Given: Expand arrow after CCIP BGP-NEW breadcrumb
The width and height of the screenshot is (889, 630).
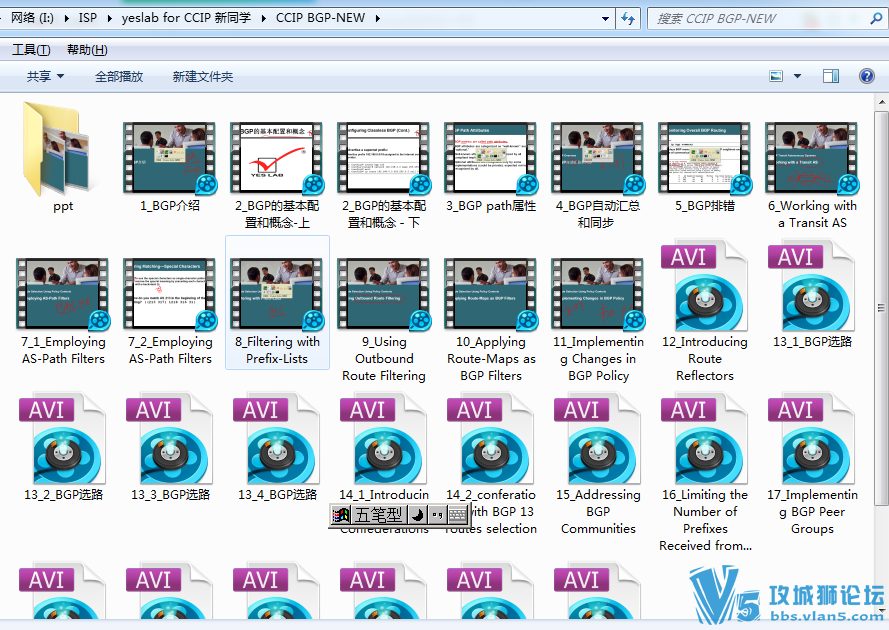Looking at the screenshot, I should click(x=378, y=18).
